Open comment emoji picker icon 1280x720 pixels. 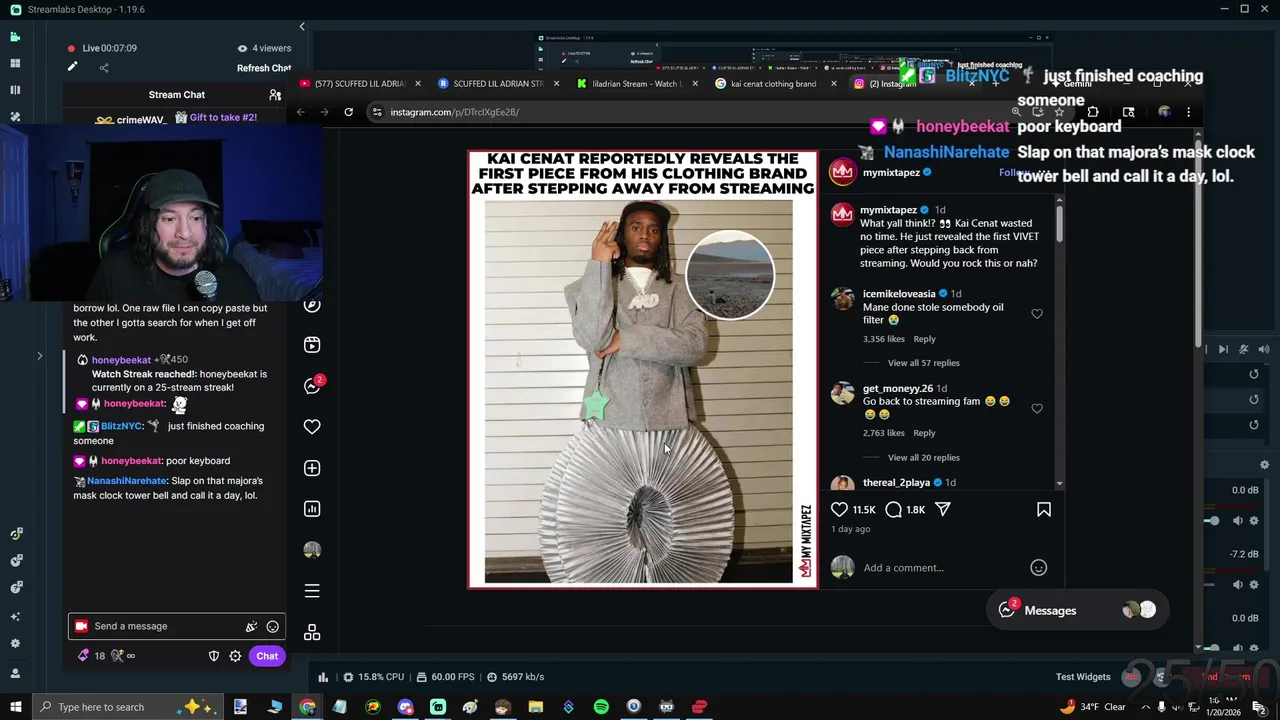pyautogui.click(x=1039, y=568)
